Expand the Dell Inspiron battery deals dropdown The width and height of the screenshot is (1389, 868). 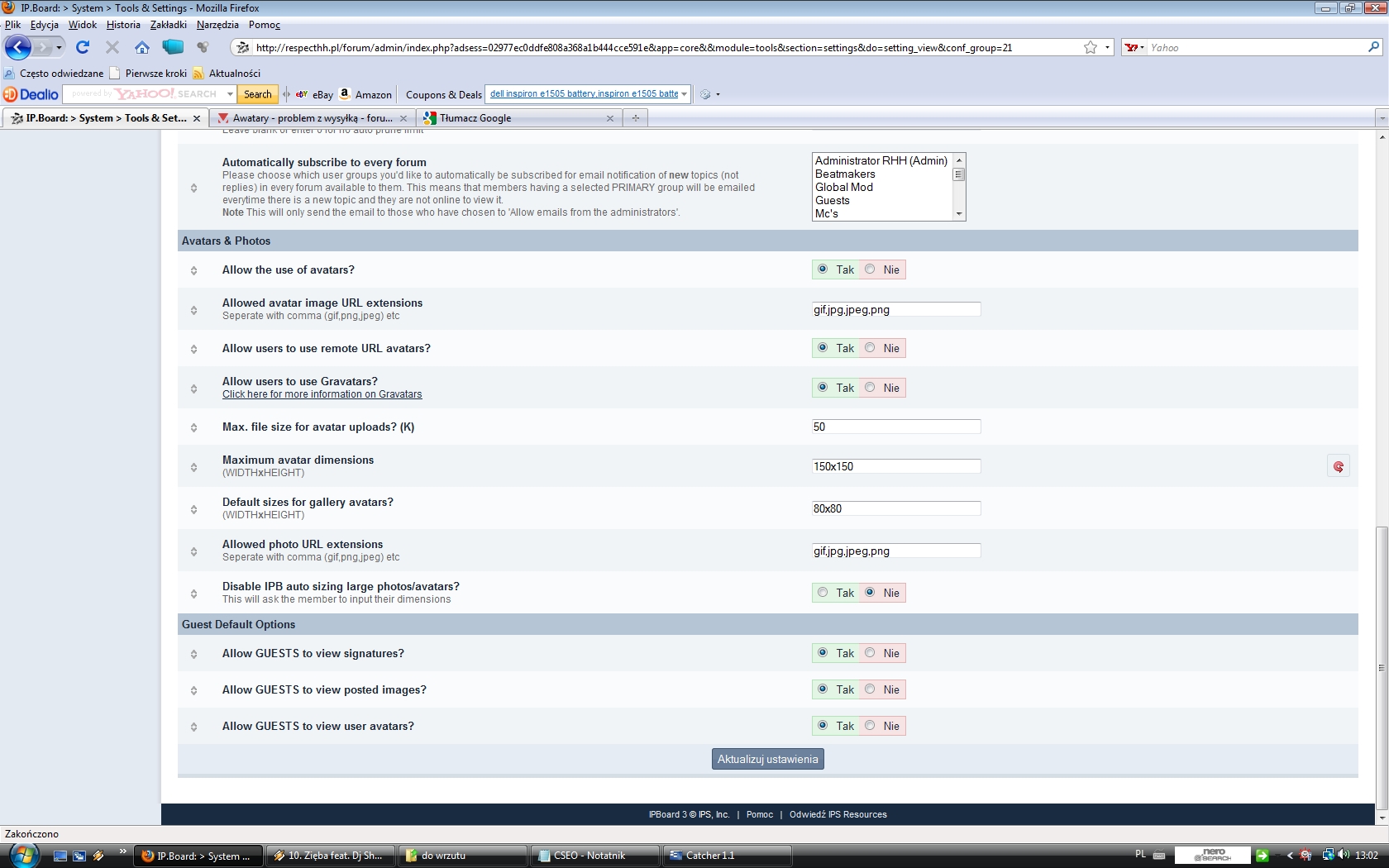click(684, 94)
